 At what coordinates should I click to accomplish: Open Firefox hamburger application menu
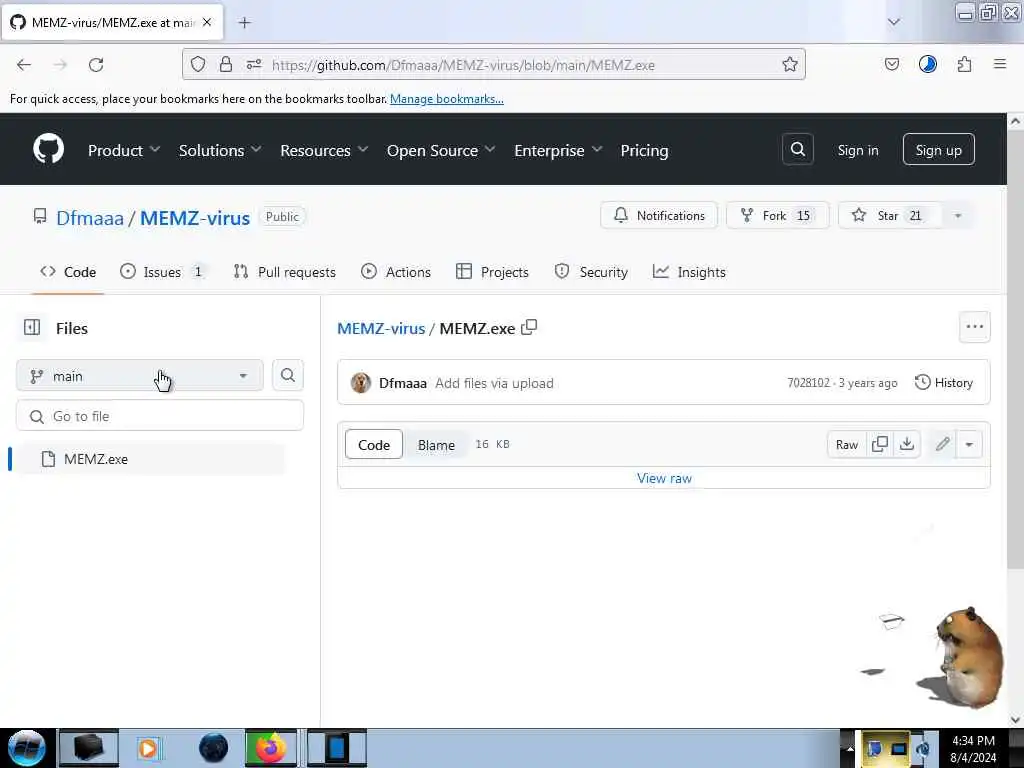pyautogui.click(x=1000, y=64)
